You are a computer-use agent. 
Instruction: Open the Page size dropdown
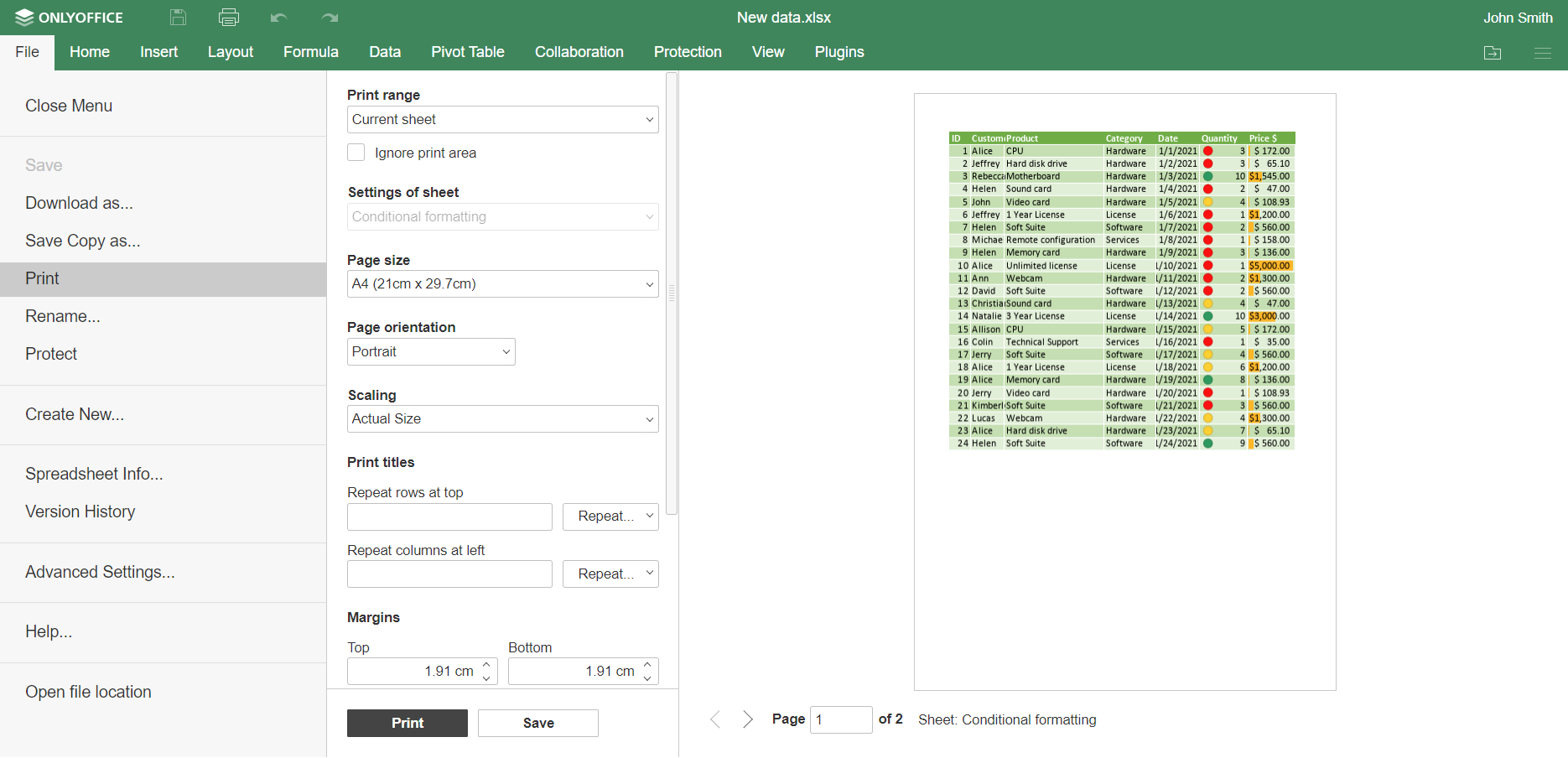pos(502,283)
